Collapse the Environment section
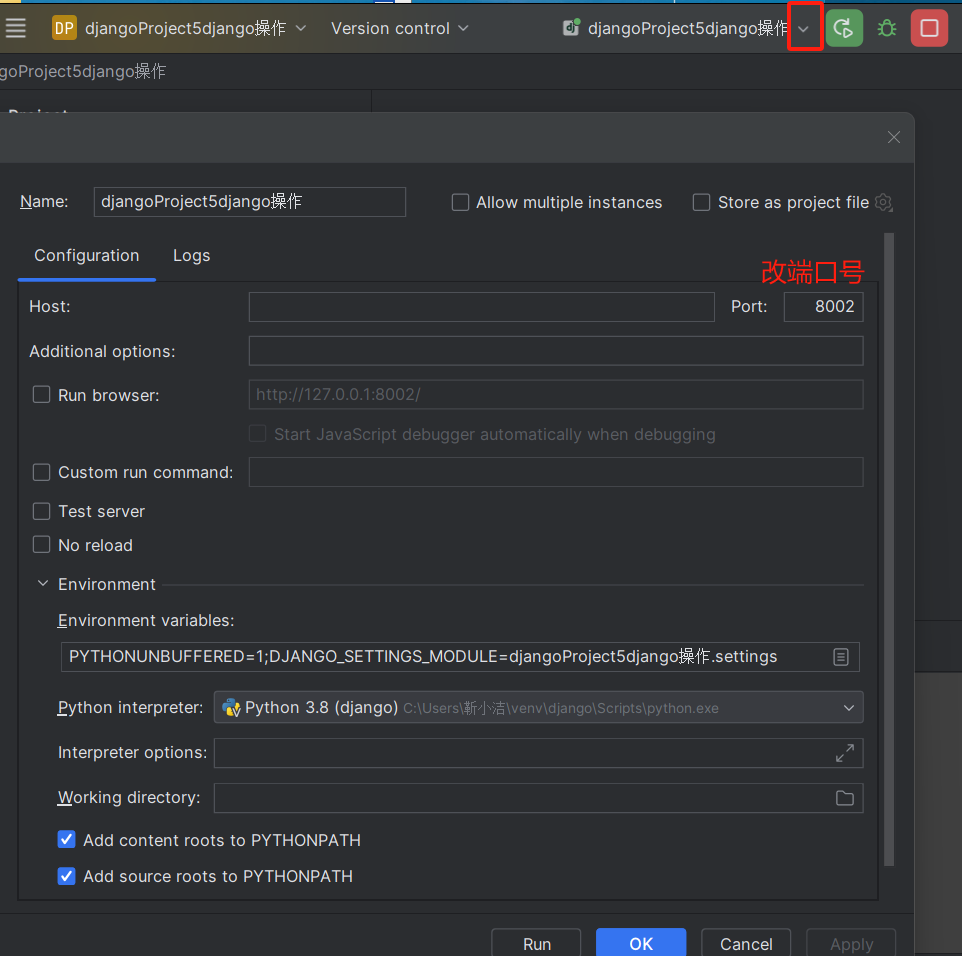Image resolution: width=962 pixels, height=956 pixels. pyautogui.click(x=43, y=584)
